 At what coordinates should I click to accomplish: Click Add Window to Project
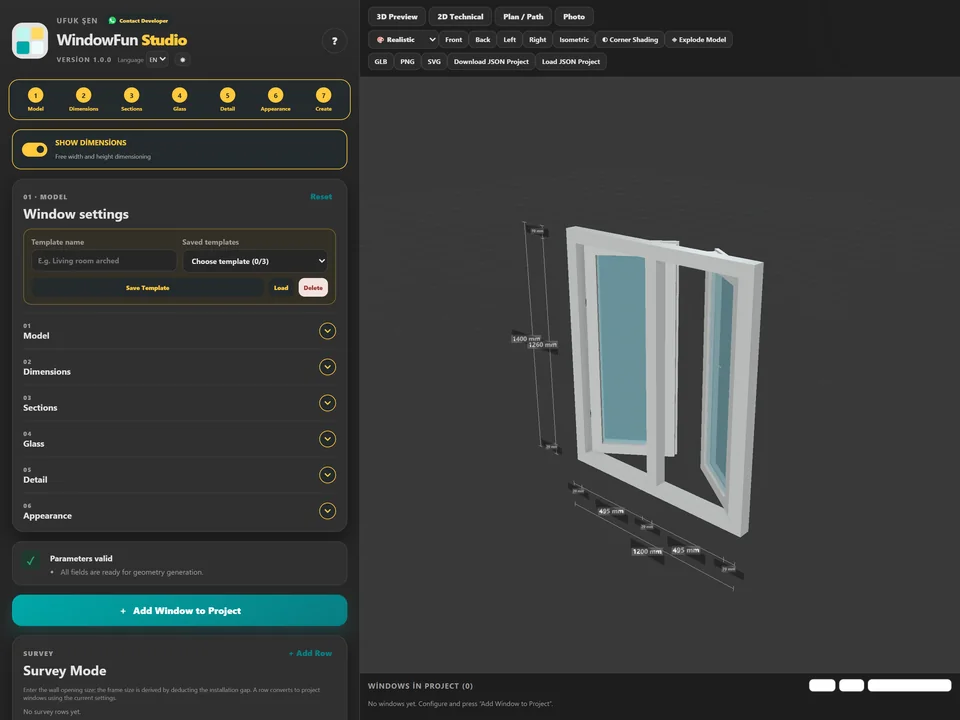coord(179,610)
